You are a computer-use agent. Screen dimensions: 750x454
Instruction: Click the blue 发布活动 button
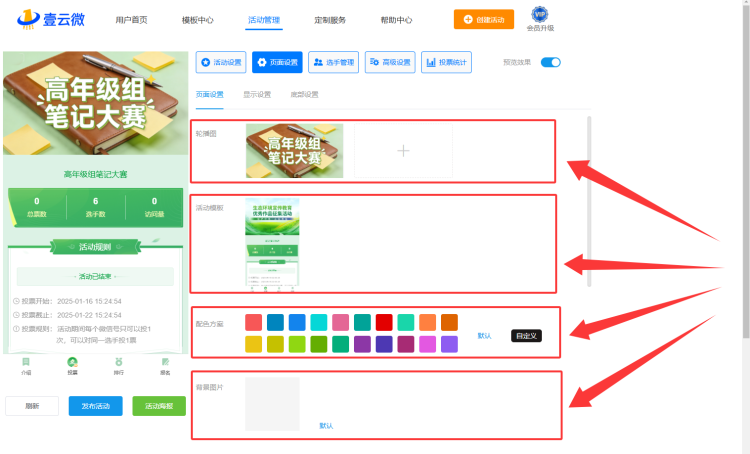[x=96, y=406]
